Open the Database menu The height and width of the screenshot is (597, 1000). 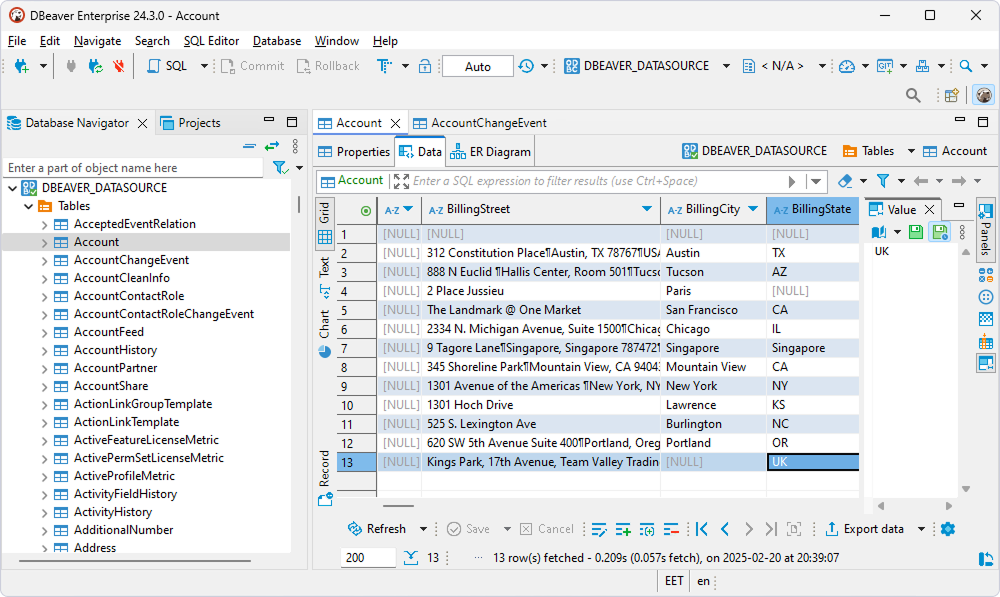tap(276, 41)
